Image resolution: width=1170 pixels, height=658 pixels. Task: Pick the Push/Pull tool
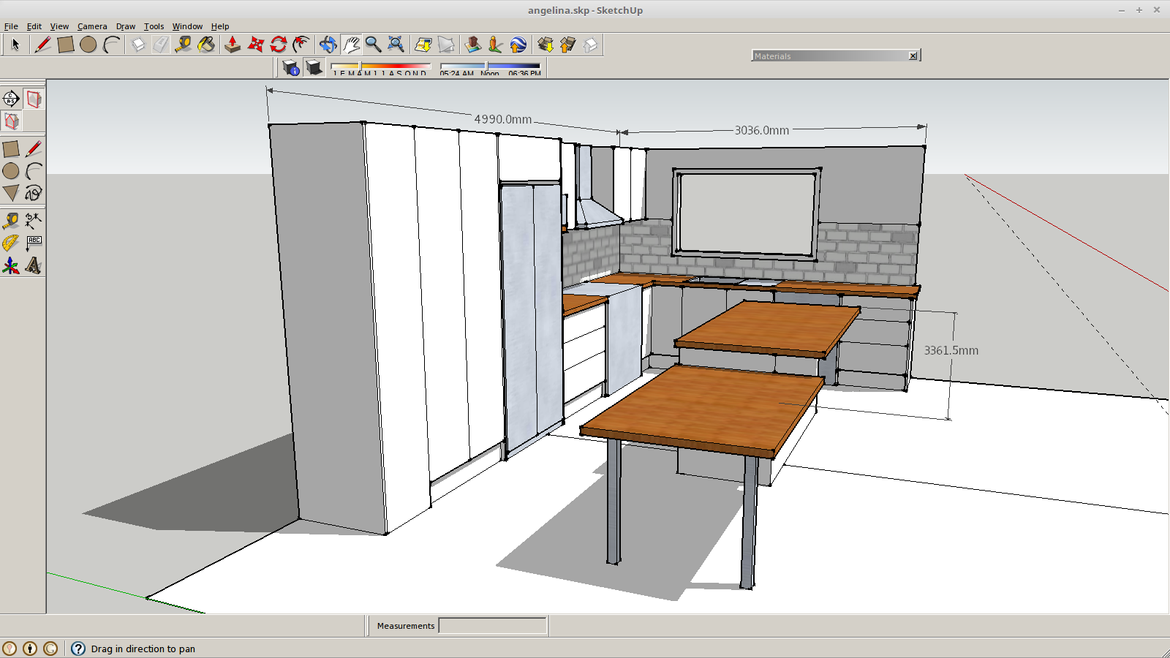232,44
